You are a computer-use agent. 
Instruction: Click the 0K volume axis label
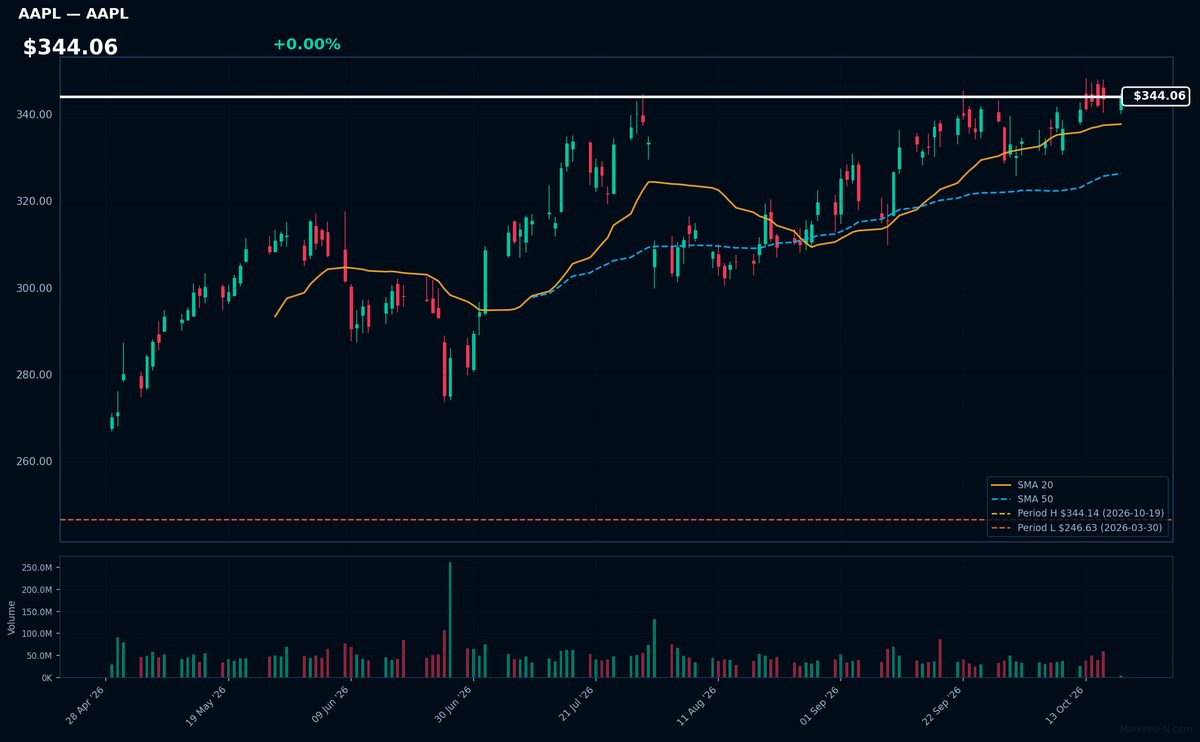tap(46, 678)
